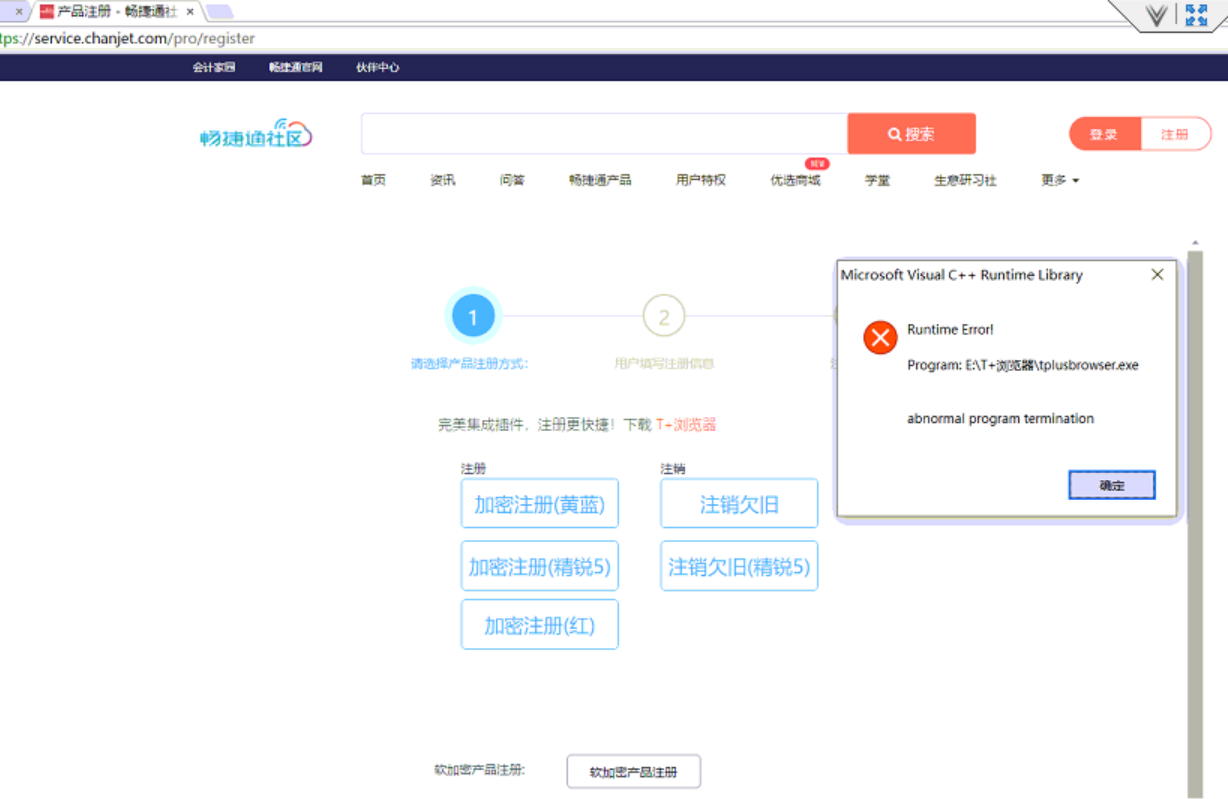Click the fullscreen arrows icon at top right
Screen dimensions: 1228x799
pos(1196,14)
